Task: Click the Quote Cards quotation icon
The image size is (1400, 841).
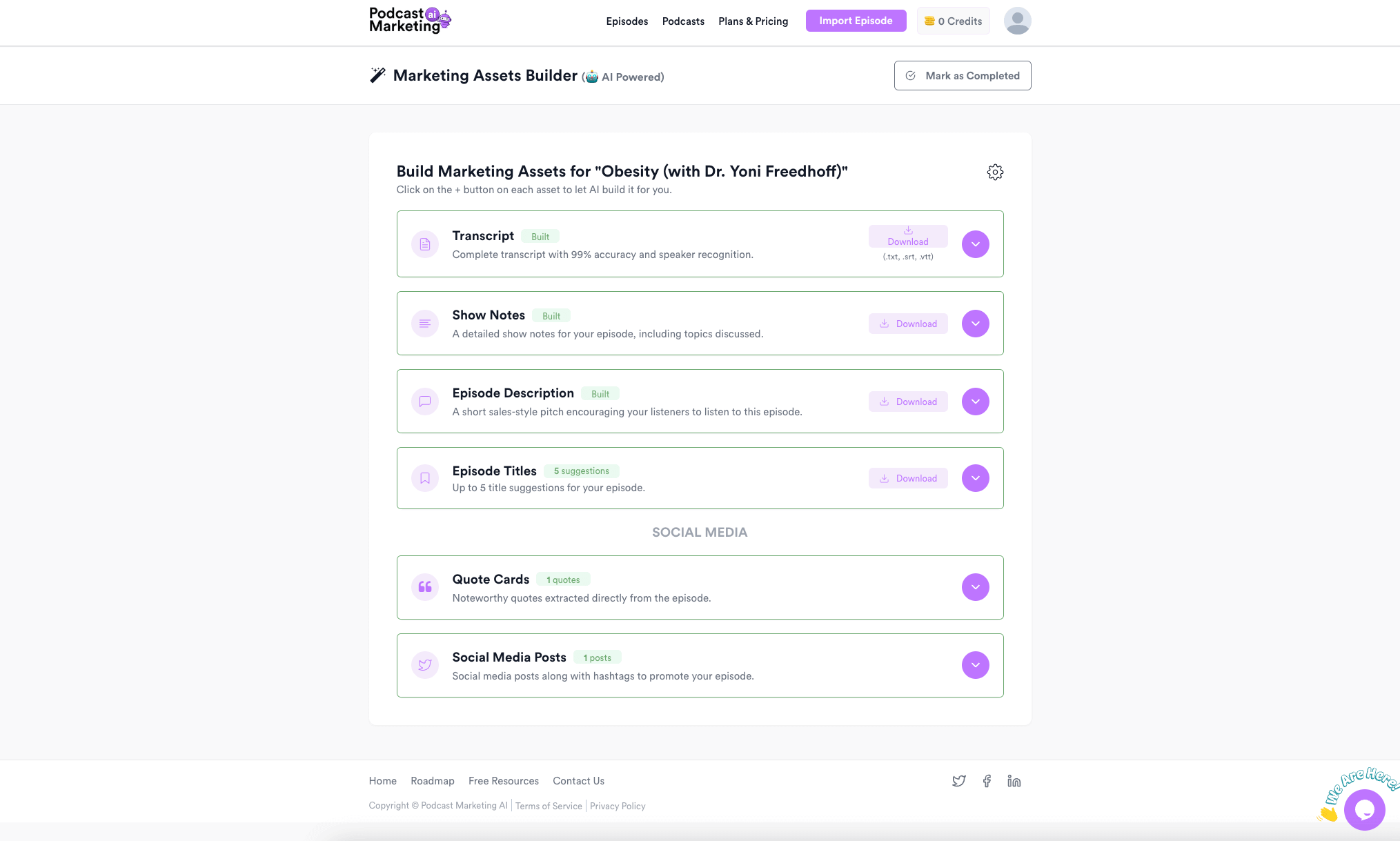Action: point(424,587)
